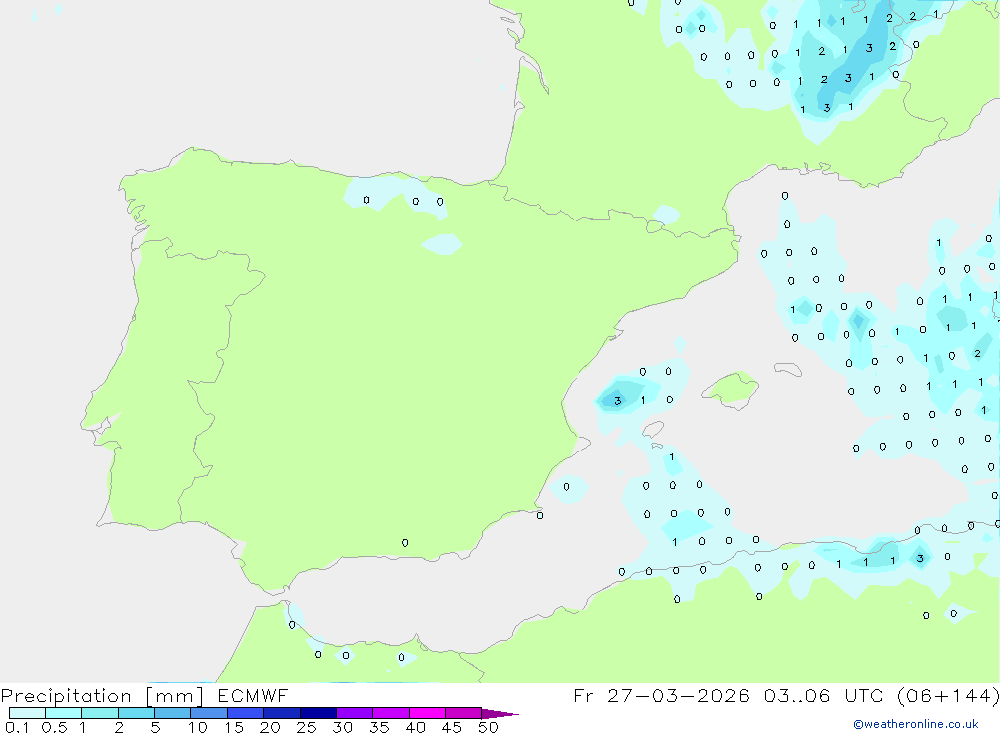Pick the 0.5–1 mm legend swatch
This screenshot has width=1000, height=733.
(64, 713)
